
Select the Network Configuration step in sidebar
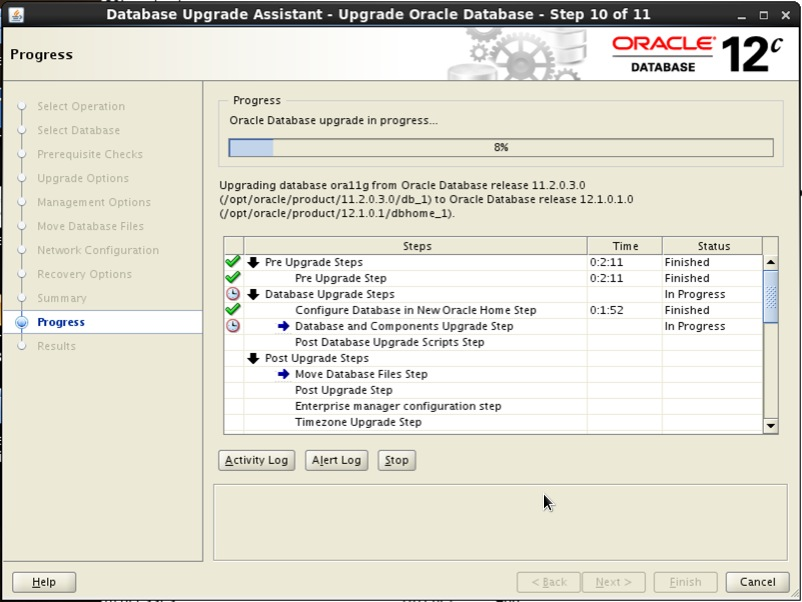coord(98,250)
